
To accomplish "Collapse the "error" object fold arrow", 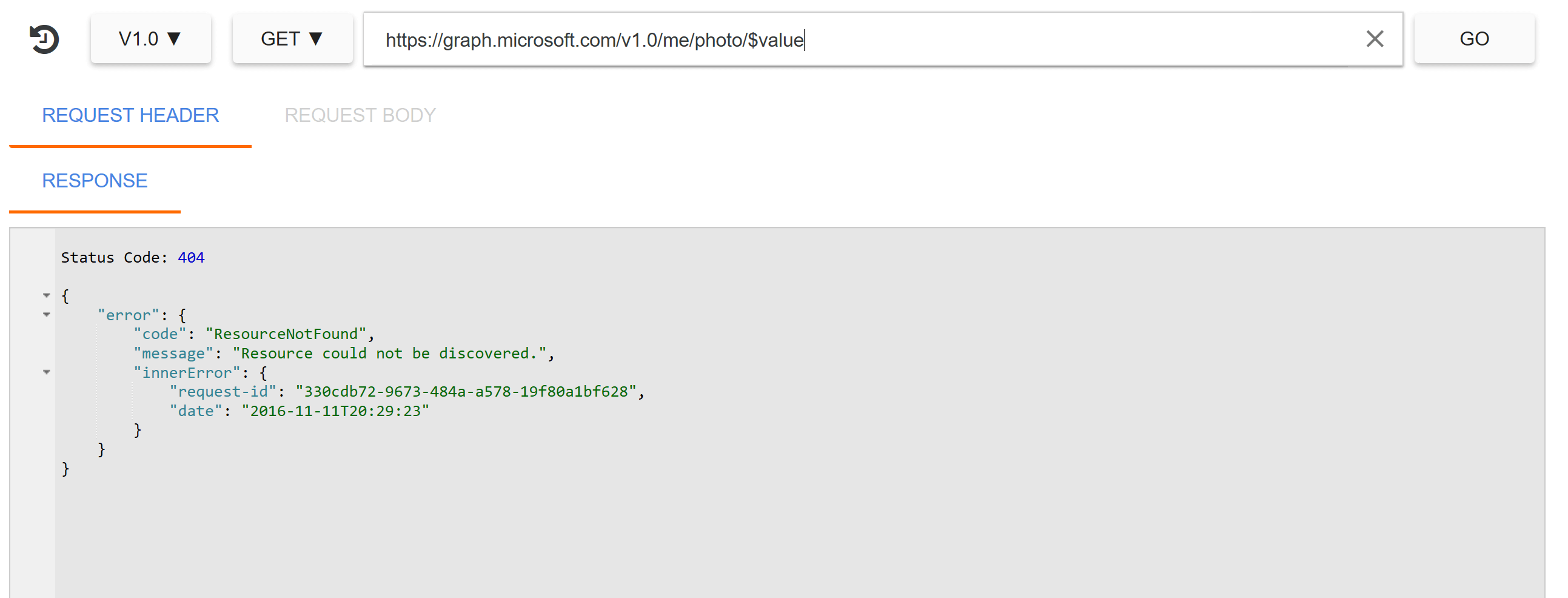I will coord(46,315).
